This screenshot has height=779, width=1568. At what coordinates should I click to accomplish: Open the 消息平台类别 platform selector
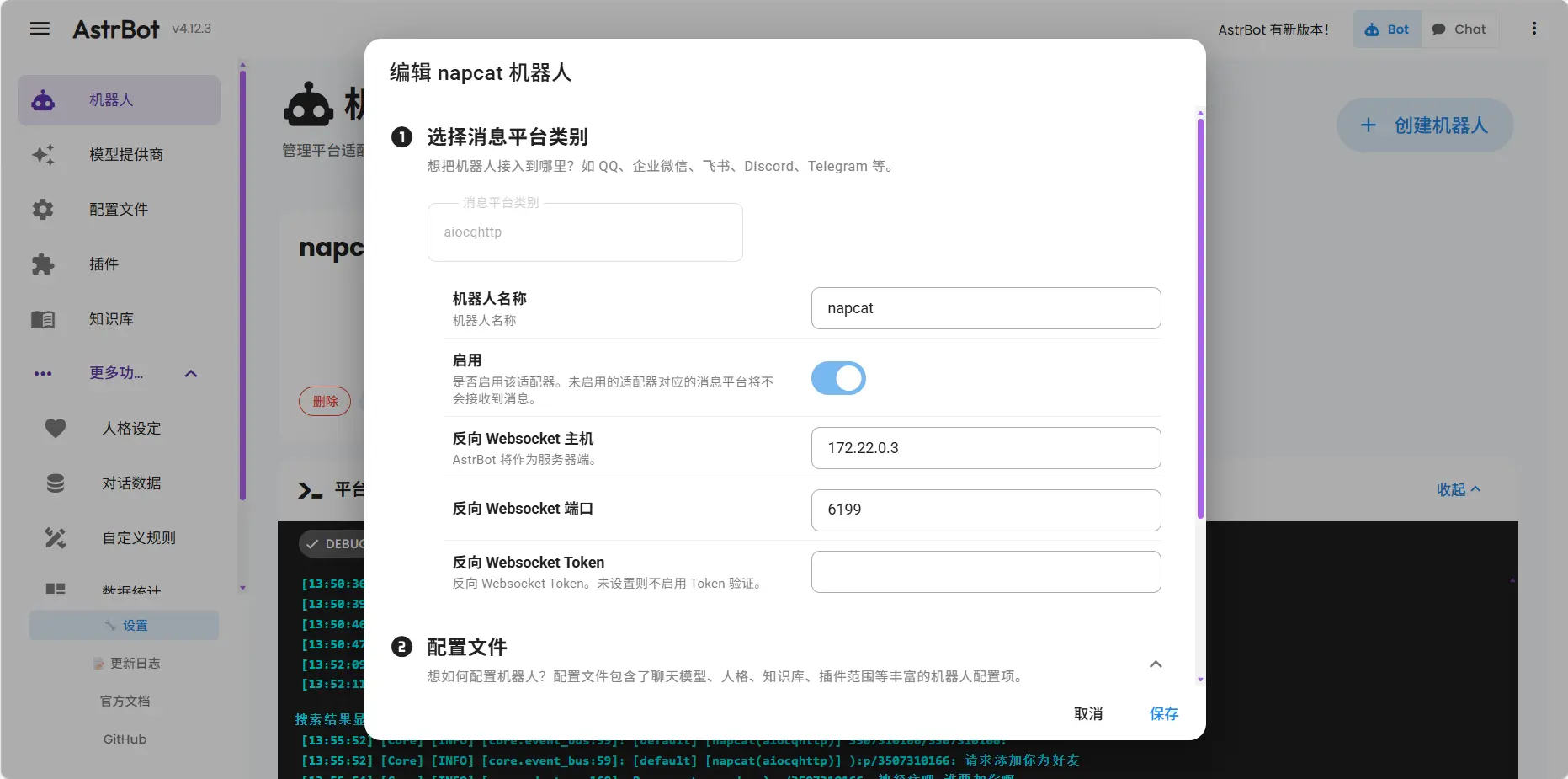click(584, 232)
